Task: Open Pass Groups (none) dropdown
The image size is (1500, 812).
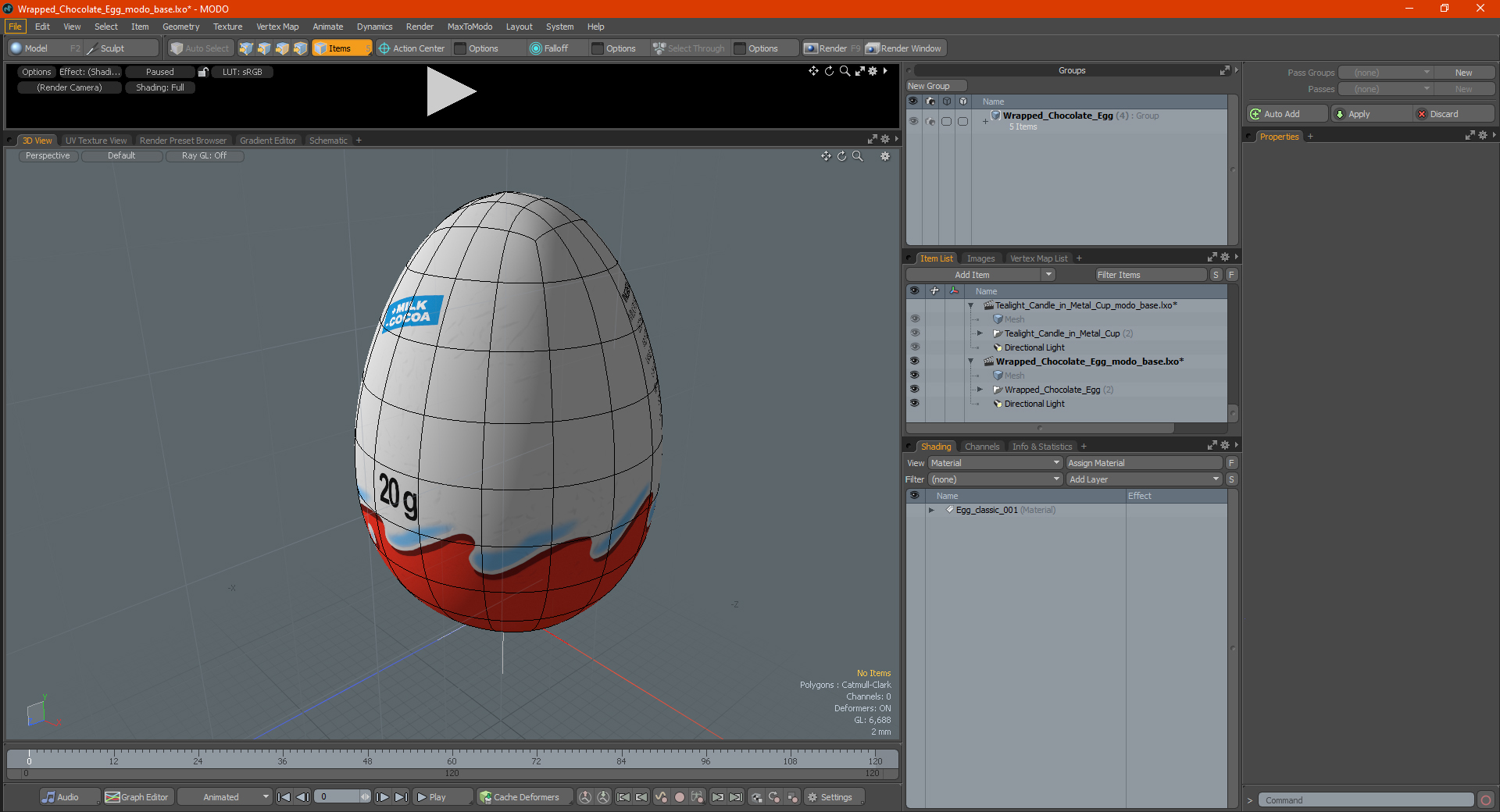Action: click(1386, 73)
